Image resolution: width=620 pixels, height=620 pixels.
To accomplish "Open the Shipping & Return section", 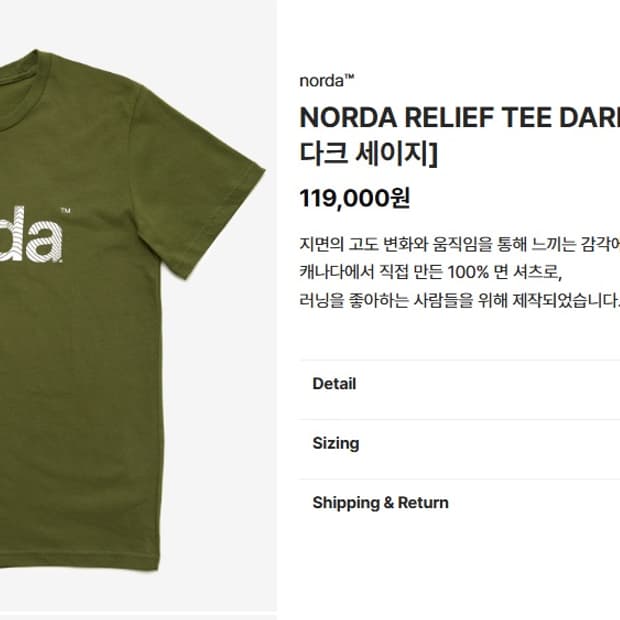I will click(x=459, y=503).
